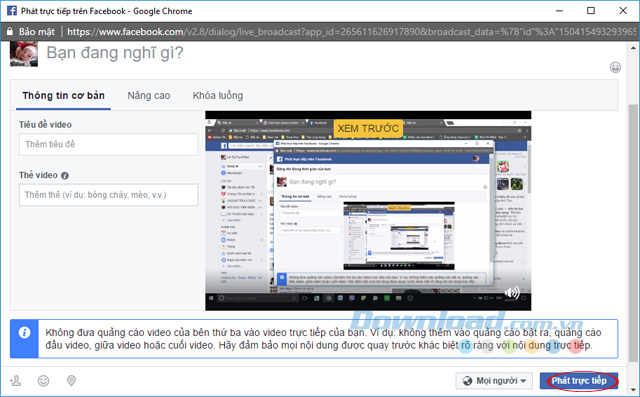Mute the preview using the speaker icon

(512, 292)
